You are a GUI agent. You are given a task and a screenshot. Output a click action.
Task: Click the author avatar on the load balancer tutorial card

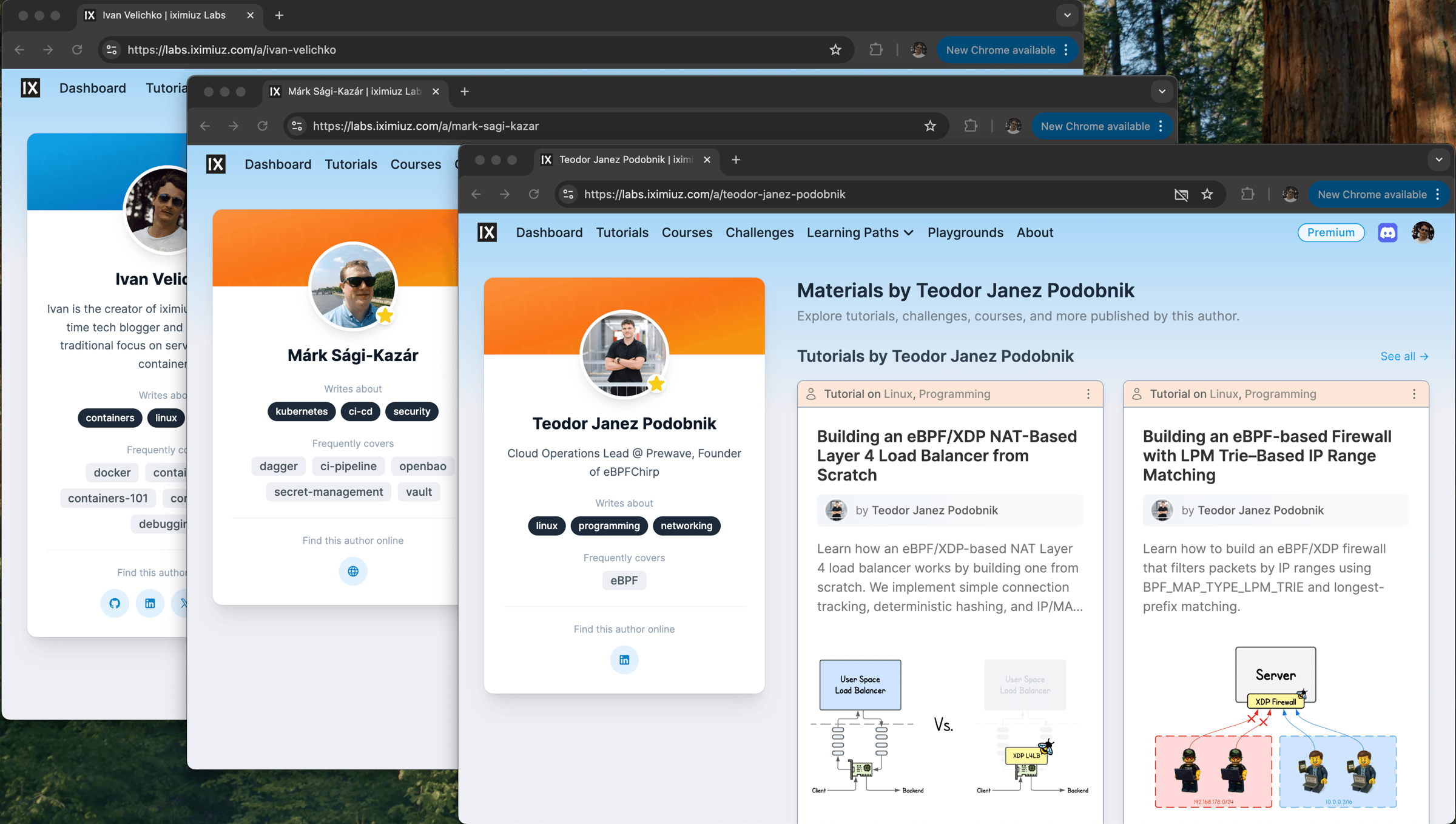click(837, 510)
